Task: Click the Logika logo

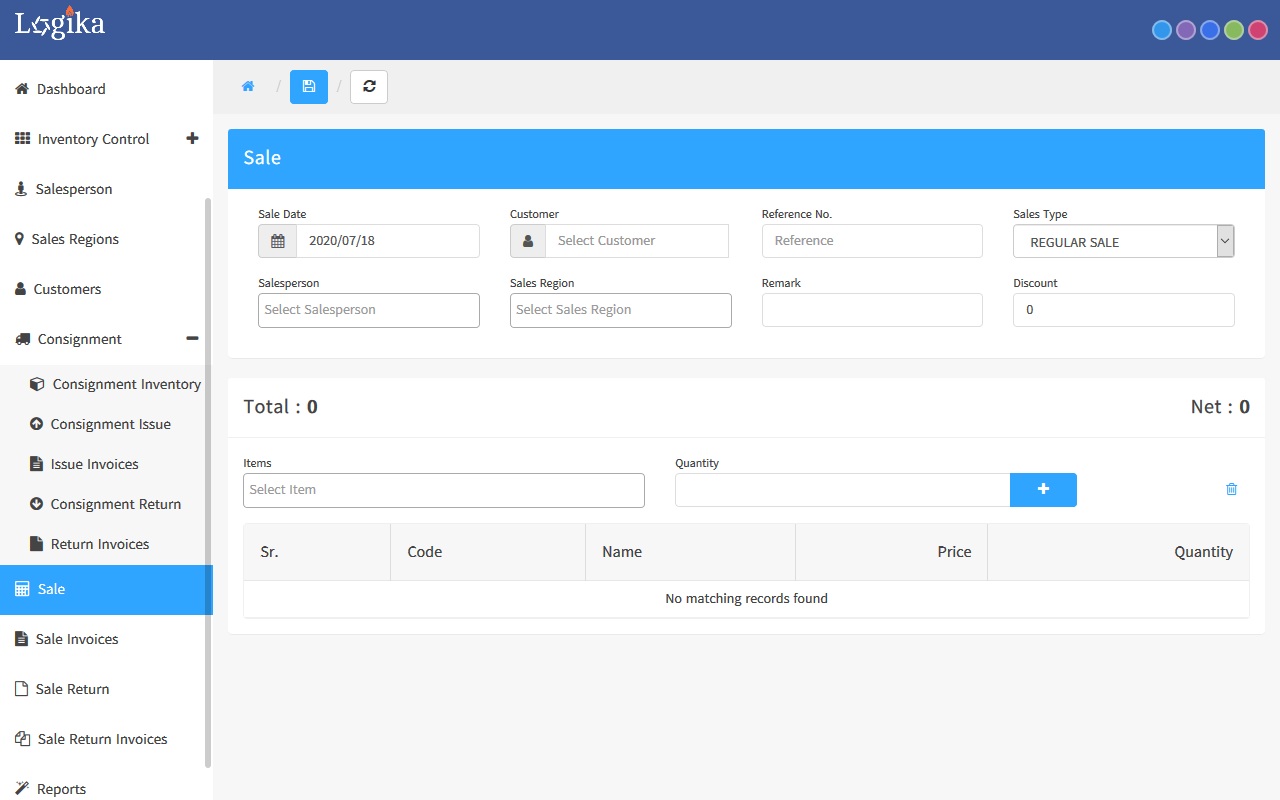Action: coord(60,25)
